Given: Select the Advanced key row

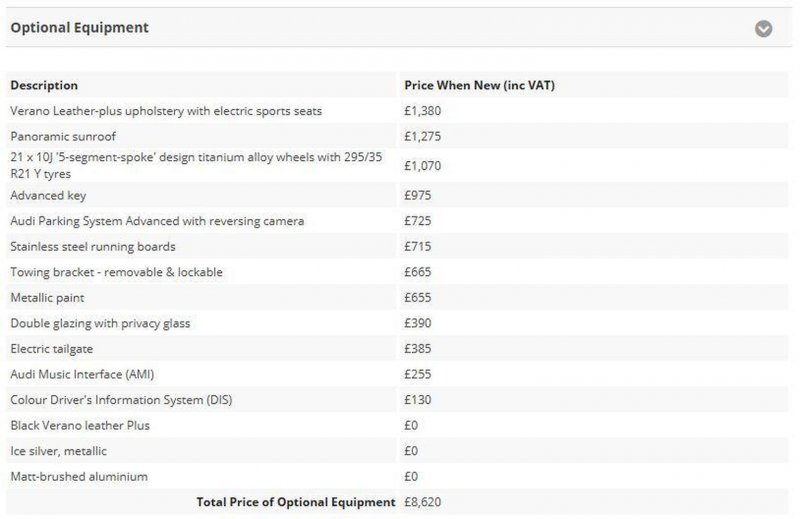Looking at the screenshot, I should (397, 195).
